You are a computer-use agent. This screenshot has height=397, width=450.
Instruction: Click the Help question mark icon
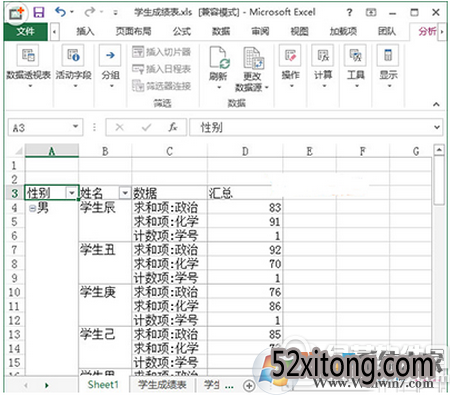349,13
